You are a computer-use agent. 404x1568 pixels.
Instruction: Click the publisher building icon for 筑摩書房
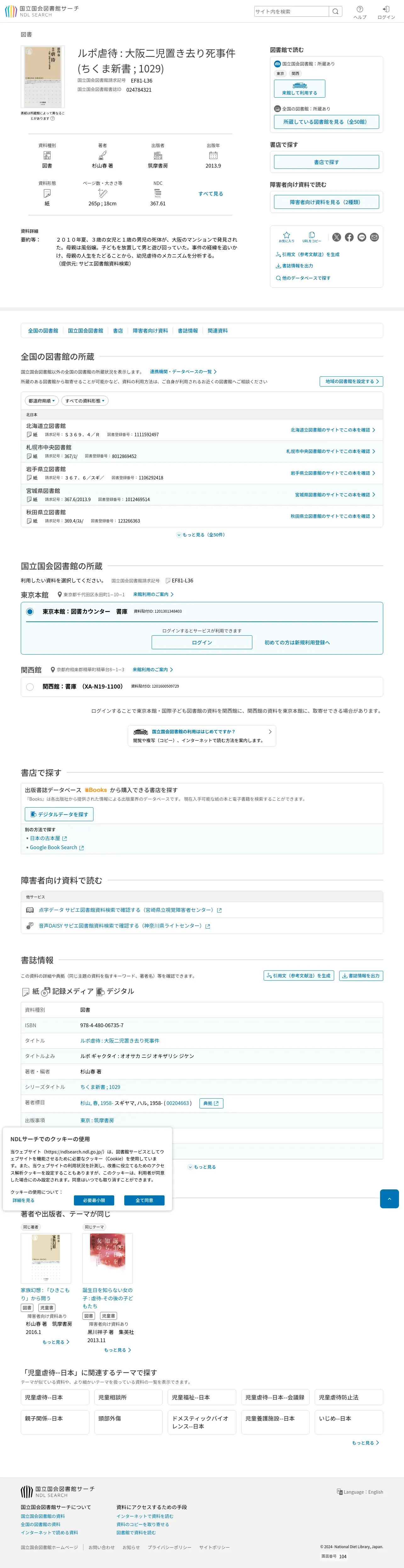point(158,156)
